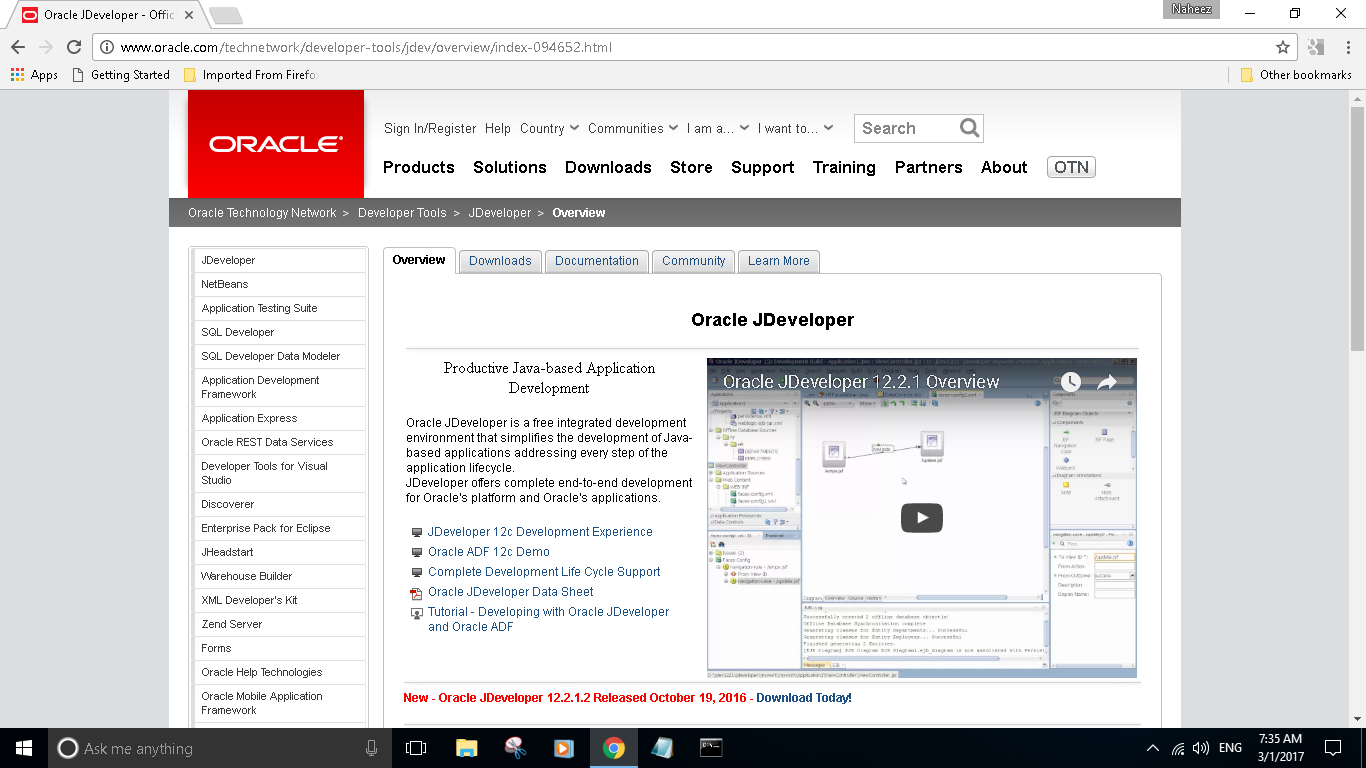Open Oracle REST Data Services in sidebar
1366x768 pixels.
267,442
